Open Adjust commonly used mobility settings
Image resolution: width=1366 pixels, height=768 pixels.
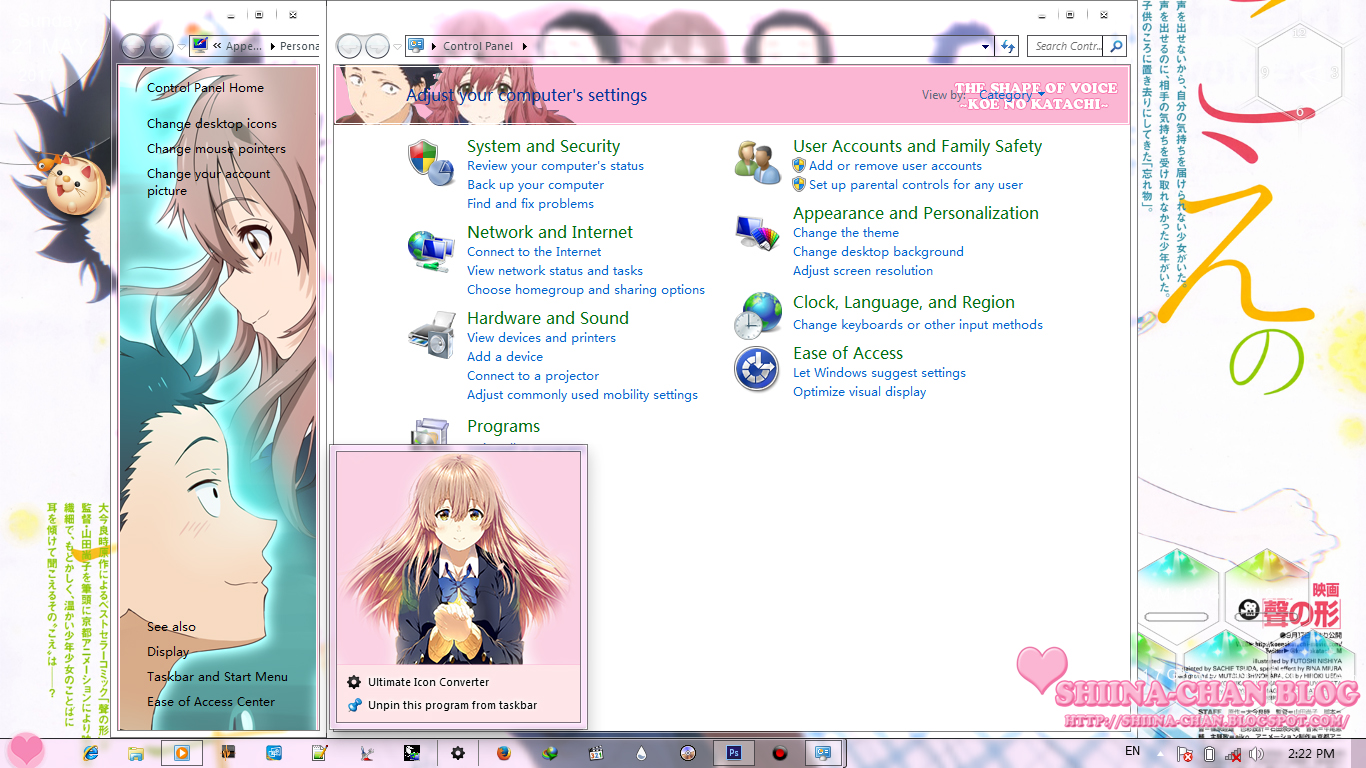(582, 395)
